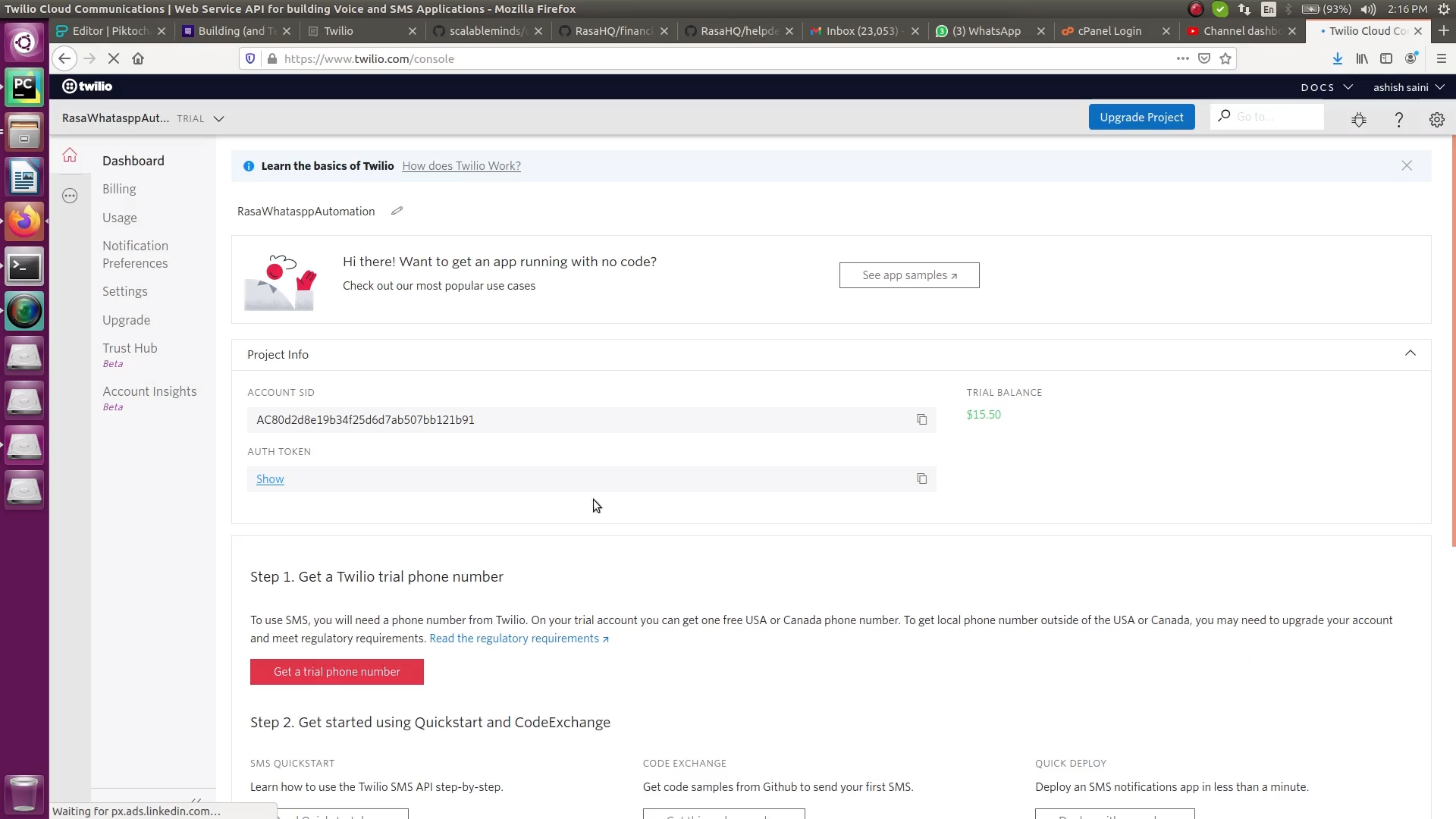Click the Twilio logo in the header
1456x819 pixels.
[x=86, y=86]
